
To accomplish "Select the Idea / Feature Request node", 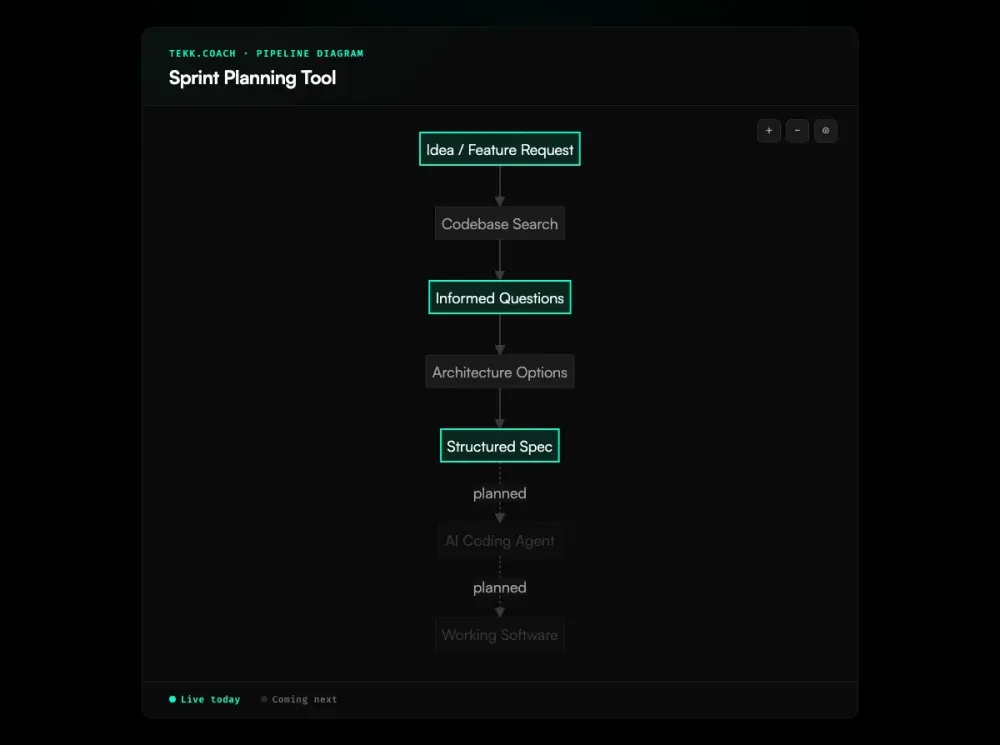I will point(499,148).
